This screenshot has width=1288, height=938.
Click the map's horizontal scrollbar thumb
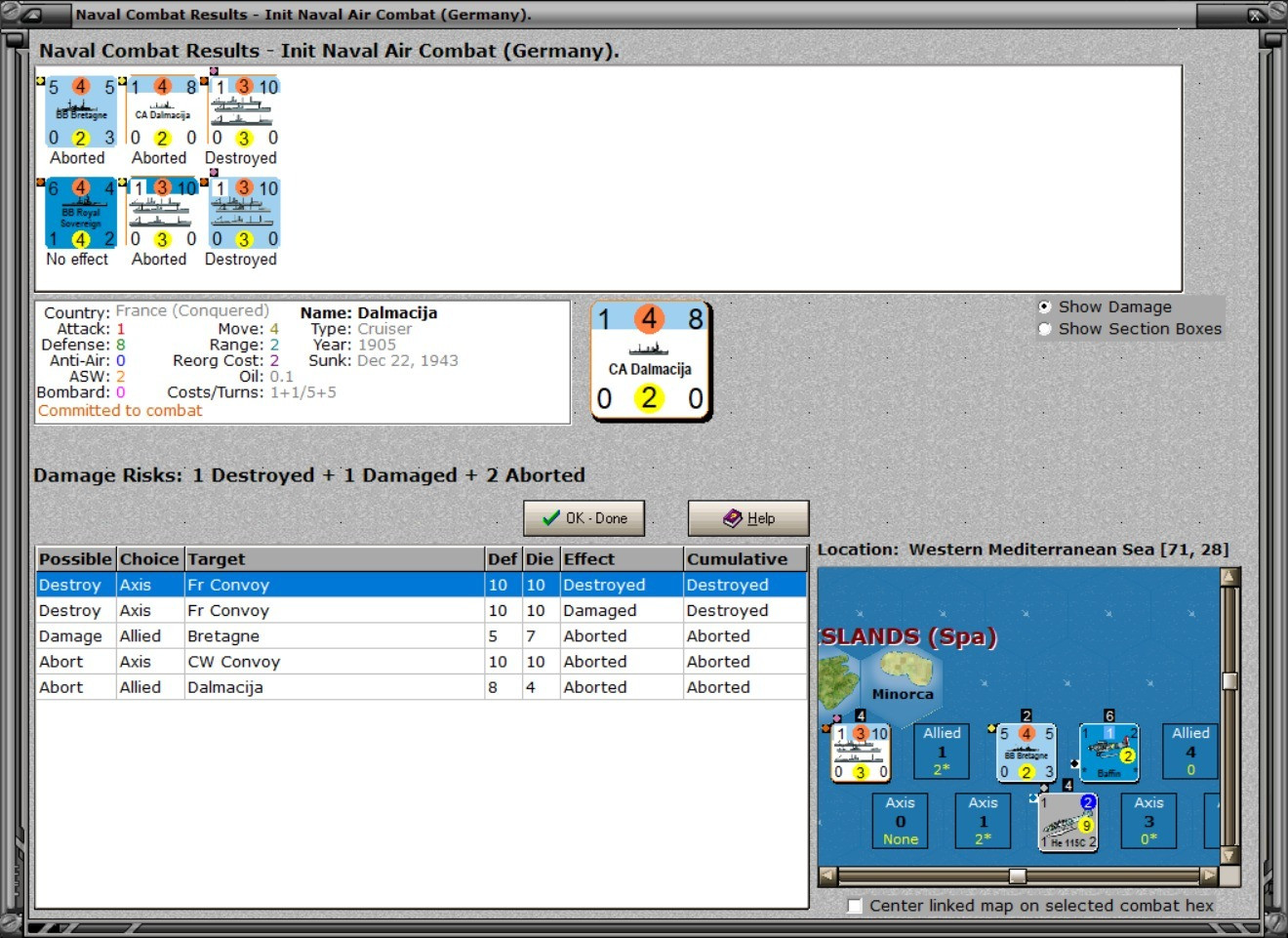(1018, 876)
